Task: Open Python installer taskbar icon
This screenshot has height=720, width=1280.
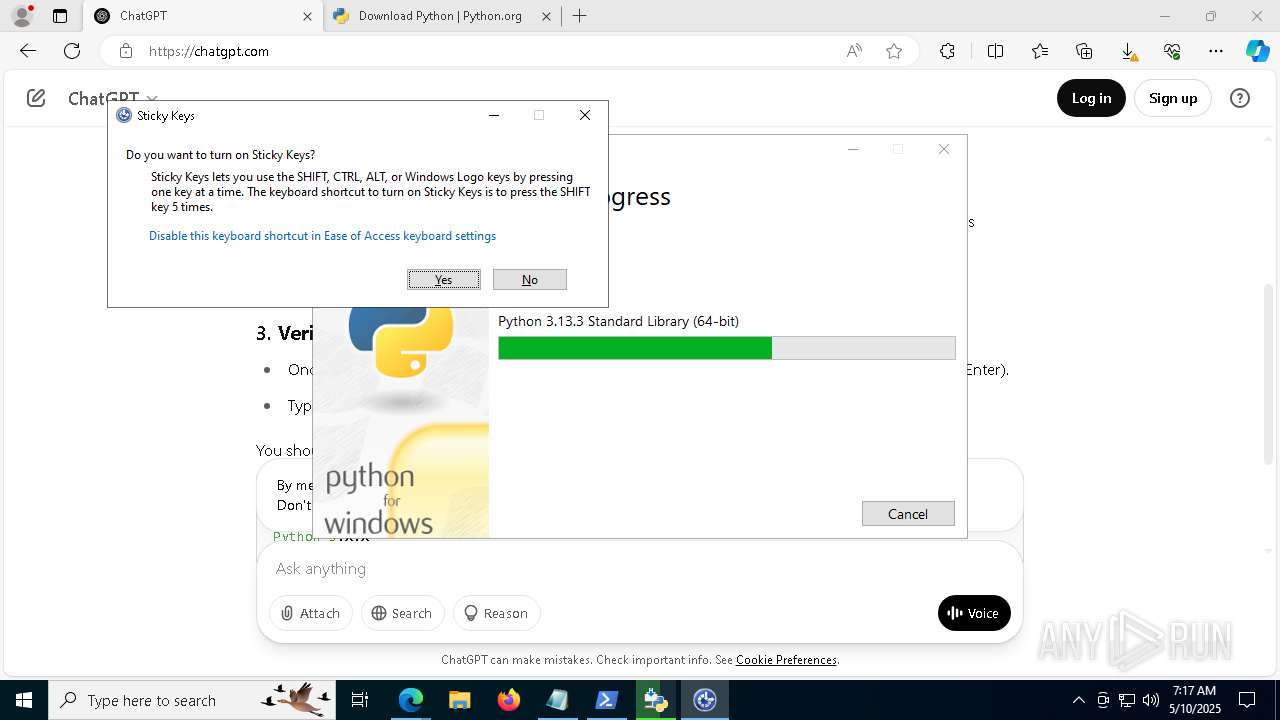Action: (x=656, y=700)
